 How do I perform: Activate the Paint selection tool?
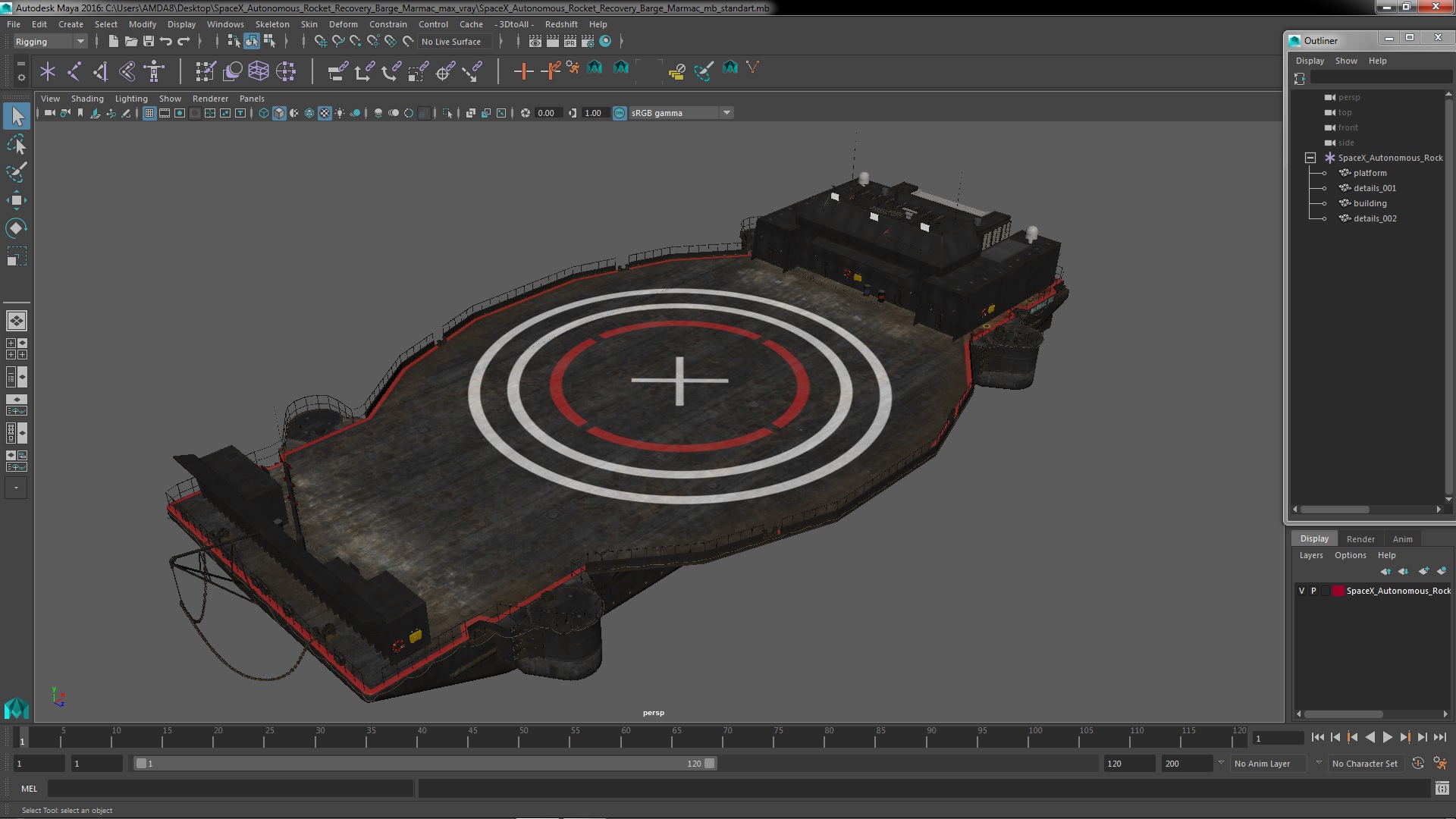pos(17,172)
